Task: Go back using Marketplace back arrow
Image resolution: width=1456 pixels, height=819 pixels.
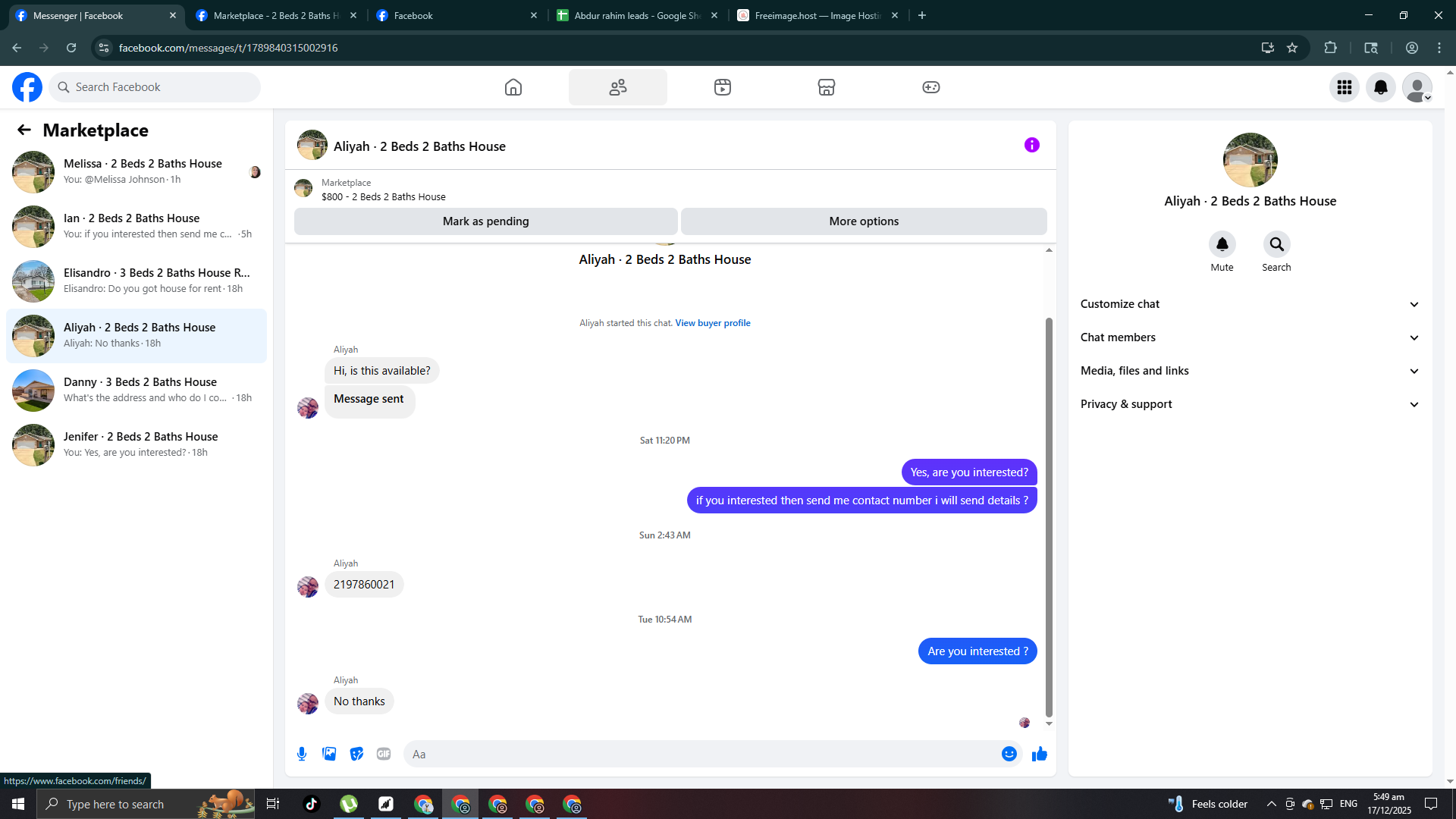Action: [x=24, y=130]
